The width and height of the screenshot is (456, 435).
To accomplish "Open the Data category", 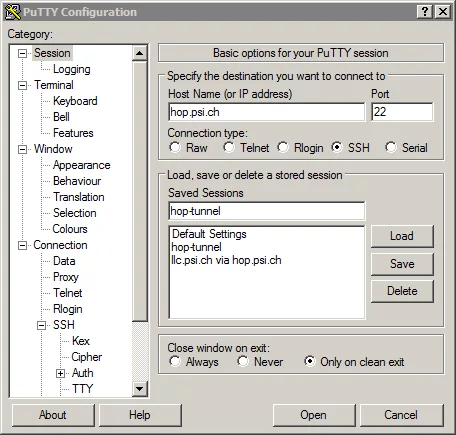I will (64, 261).
